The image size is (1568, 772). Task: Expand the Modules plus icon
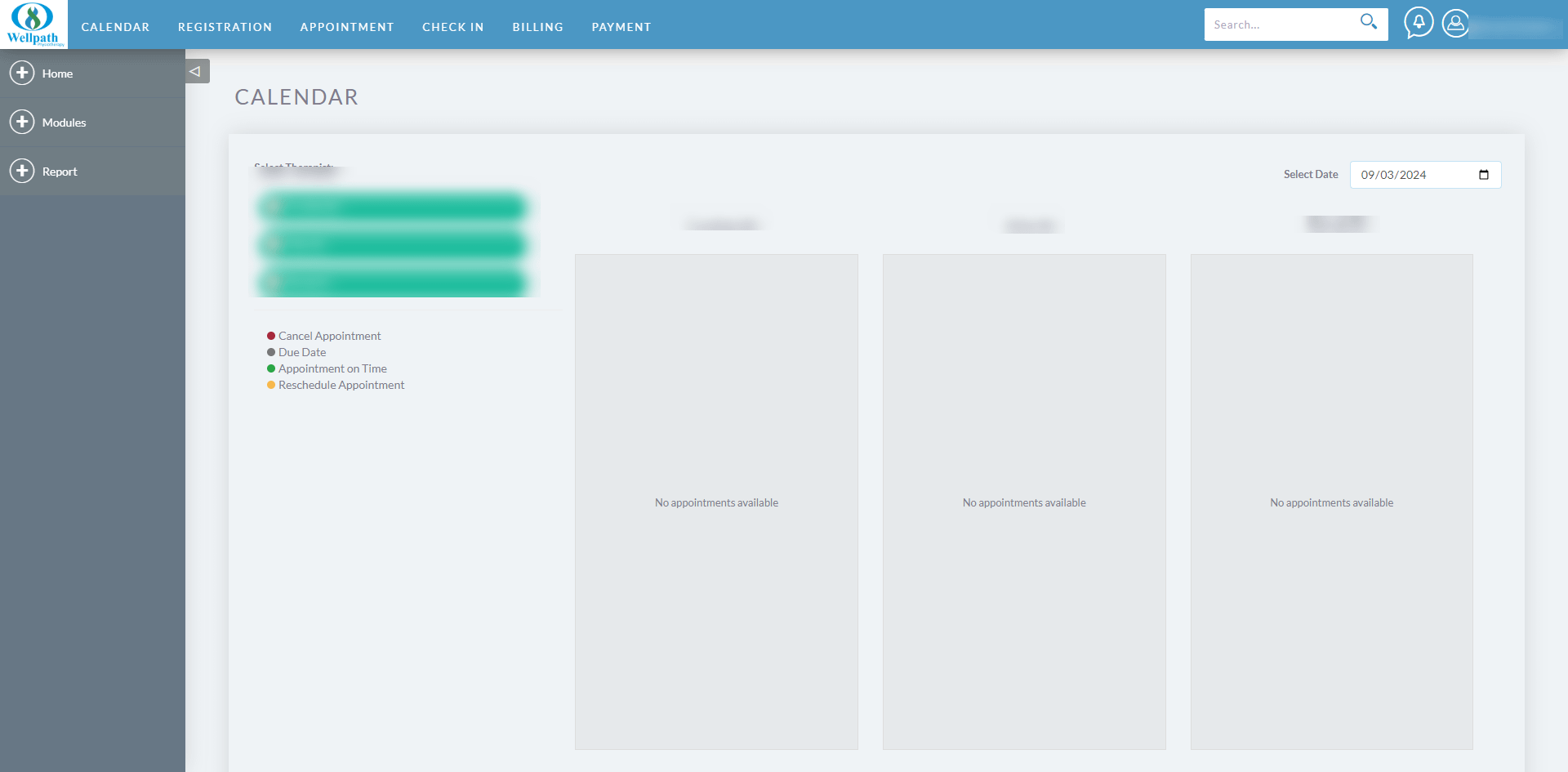(22, 122)
